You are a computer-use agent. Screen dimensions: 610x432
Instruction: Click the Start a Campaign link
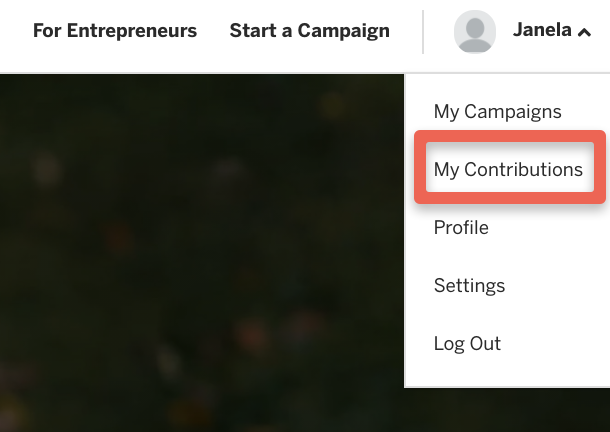309,31
